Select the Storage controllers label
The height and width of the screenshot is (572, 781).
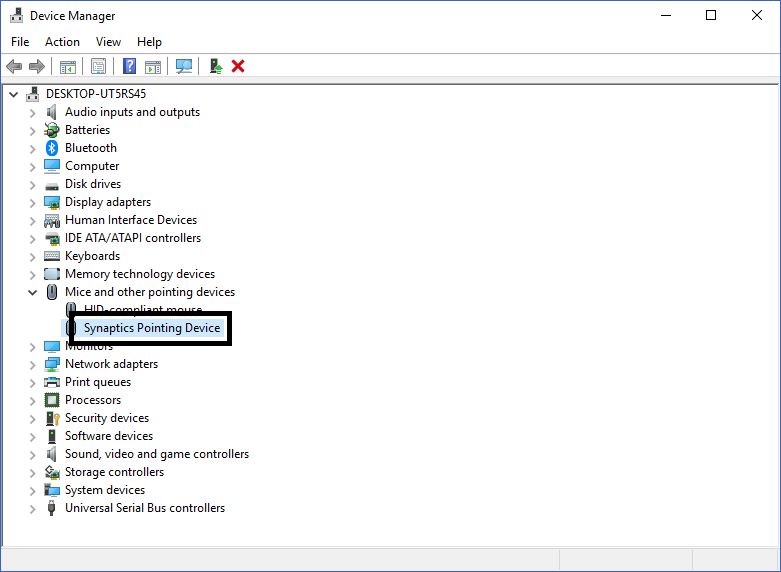(115, 472)
